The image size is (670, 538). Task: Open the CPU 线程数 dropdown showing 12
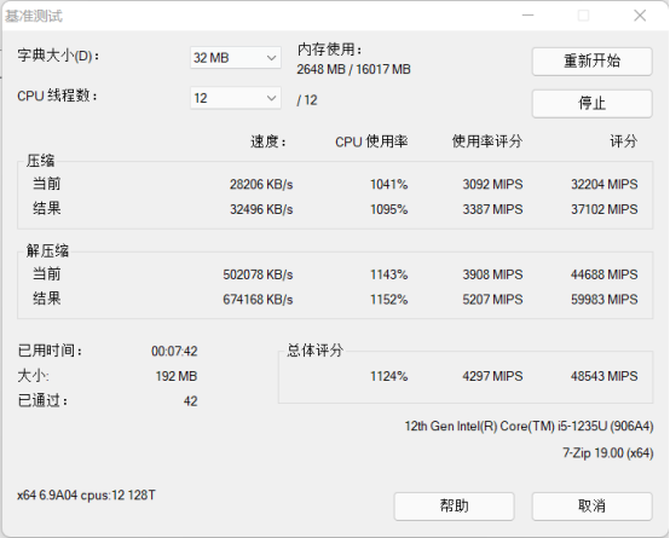pos(235,98)
